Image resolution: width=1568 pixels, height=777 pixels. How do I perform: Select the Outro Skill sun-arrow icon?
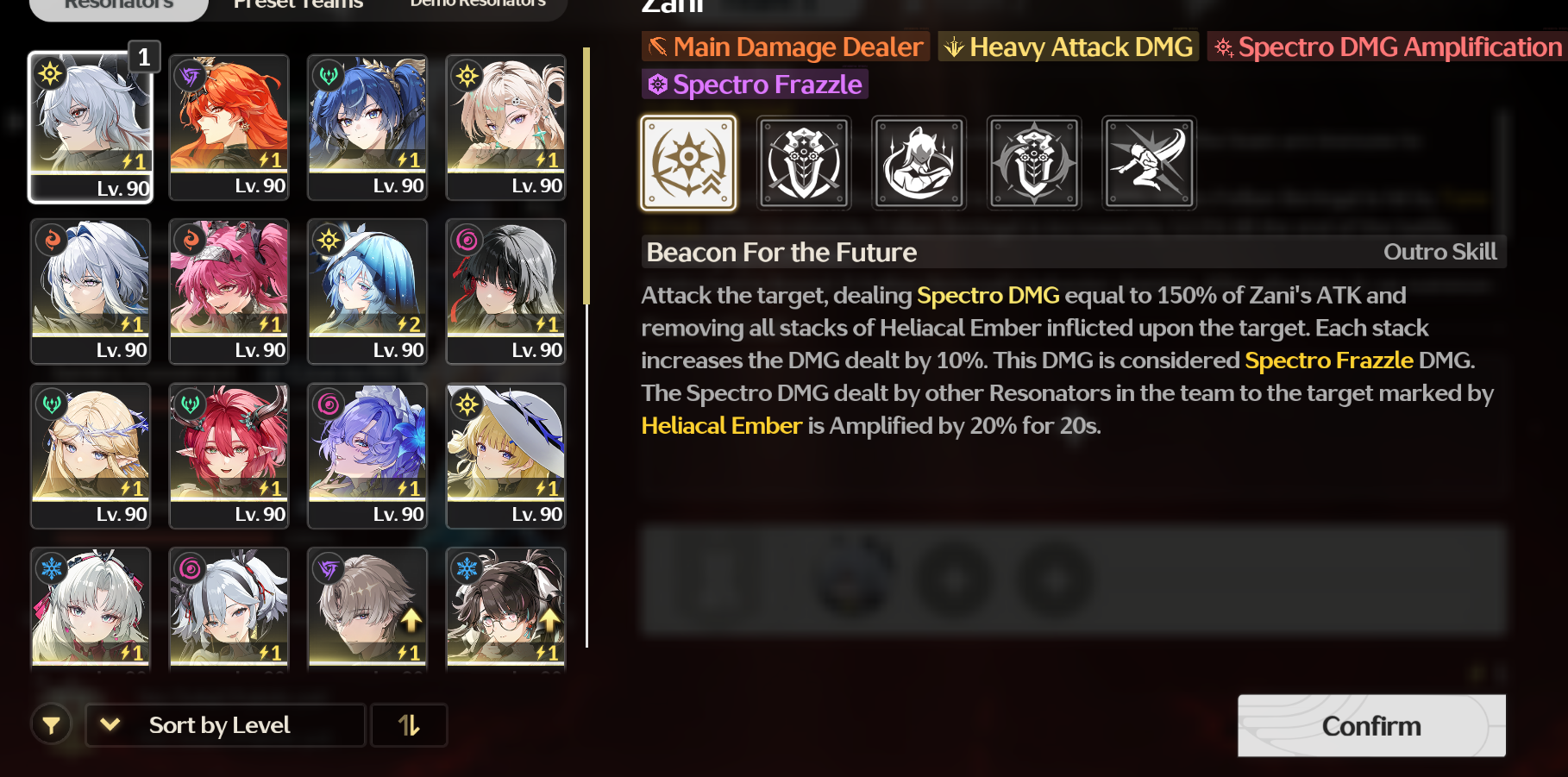[688, 163]
